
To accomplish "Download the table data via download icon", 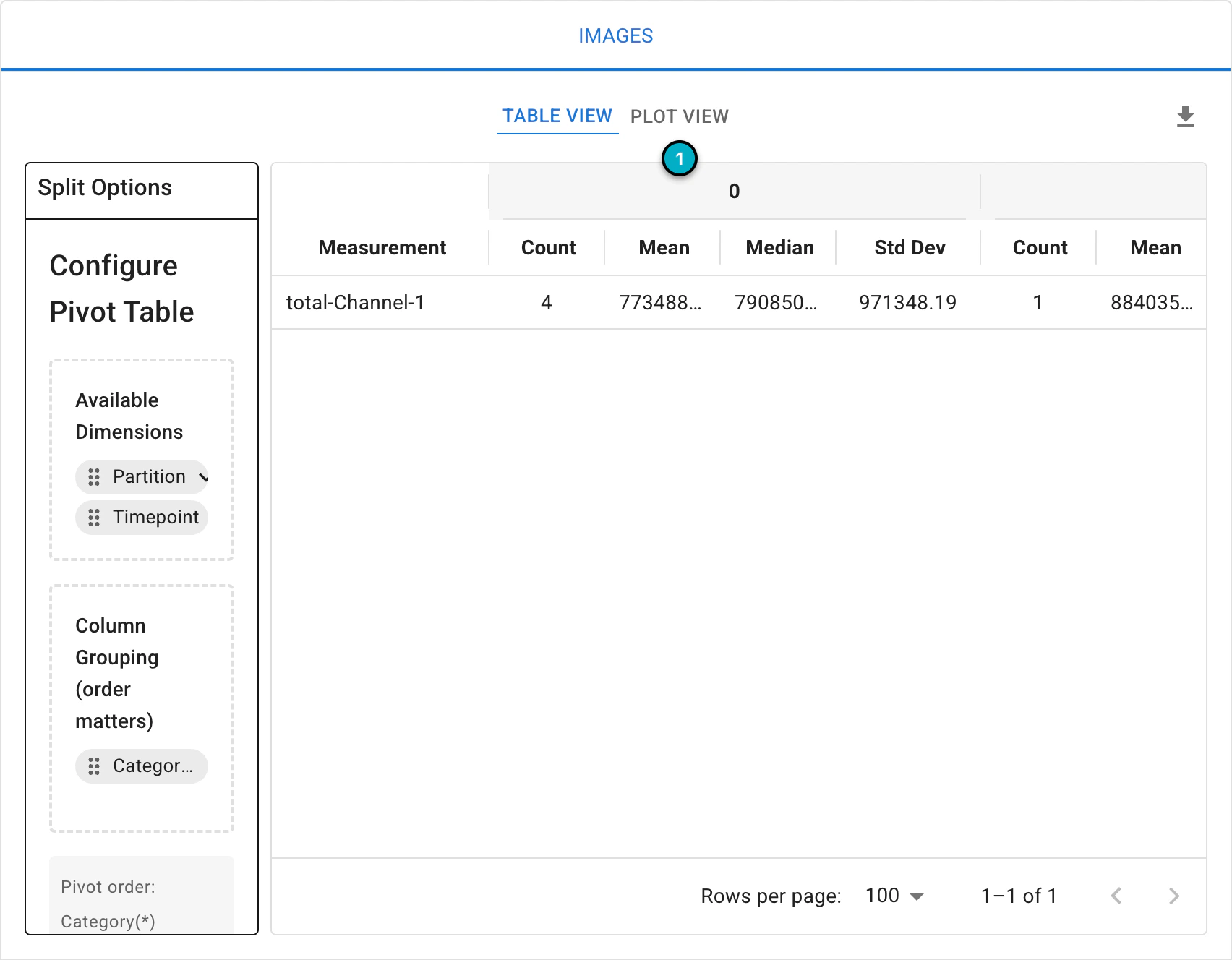I will 1185,116.
